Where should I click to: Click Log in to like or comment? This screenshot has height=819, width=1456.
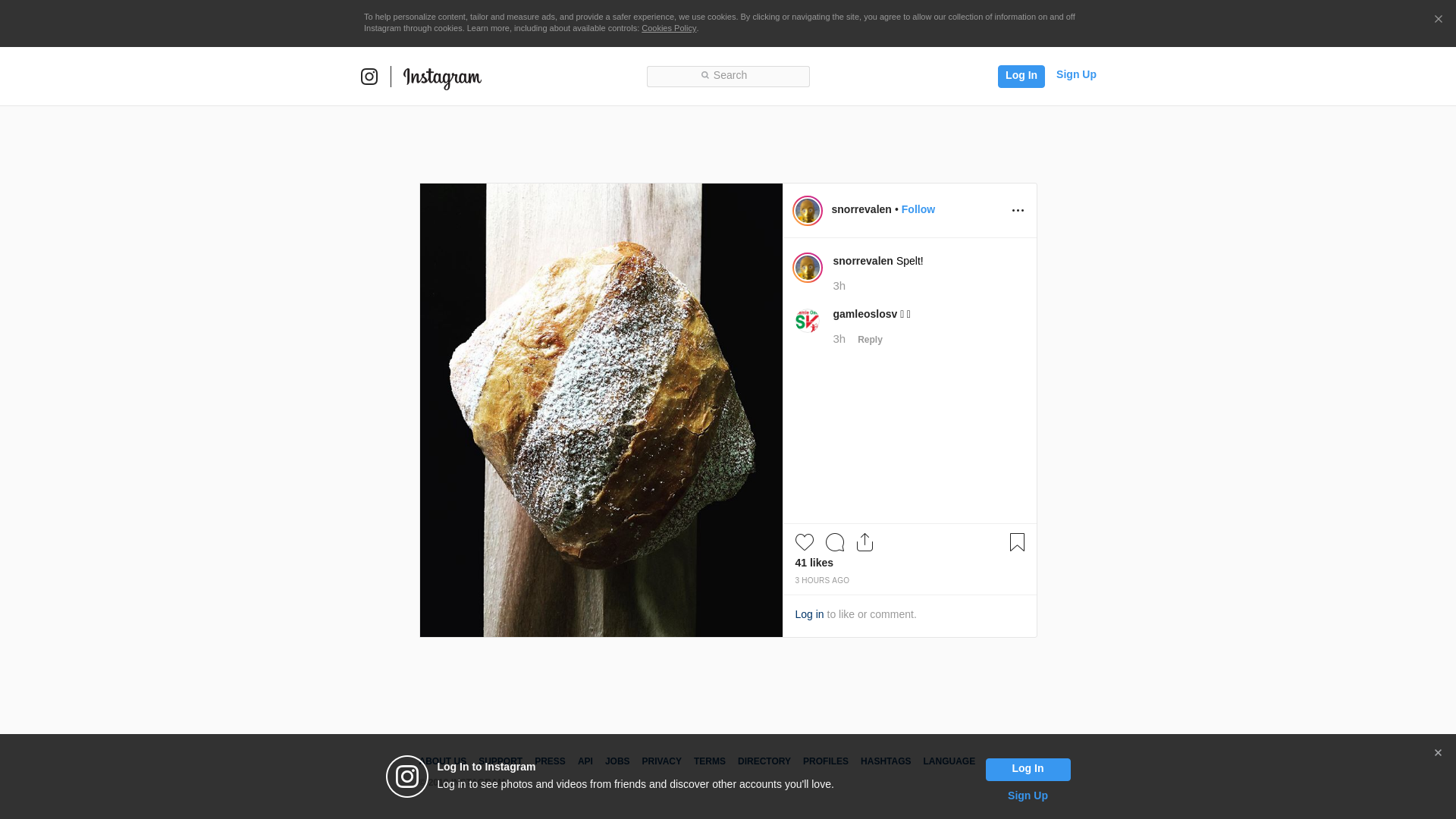(x=809, y=614)
